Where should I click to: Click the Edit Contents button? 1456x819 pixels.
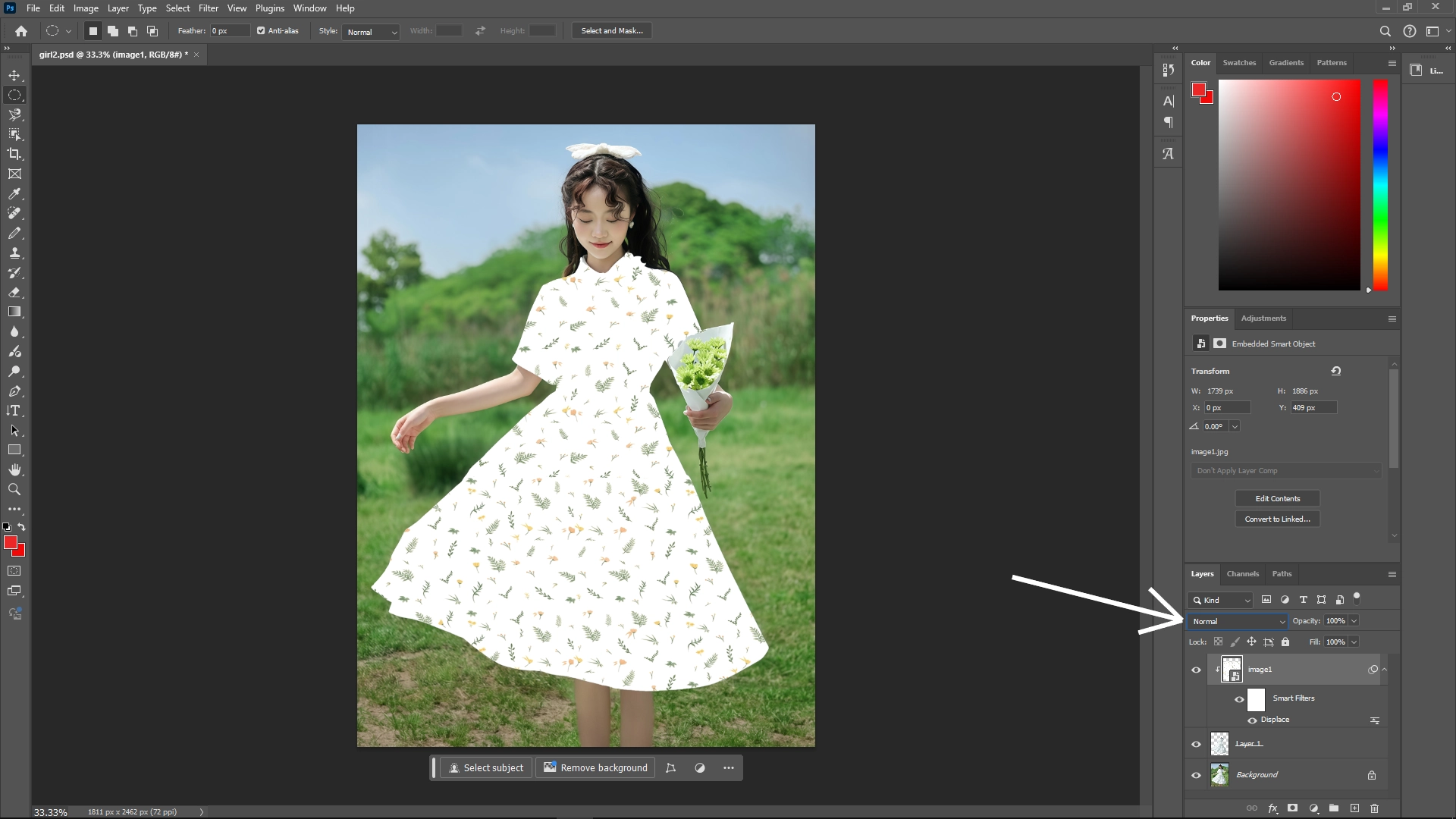pos(1277,498)
